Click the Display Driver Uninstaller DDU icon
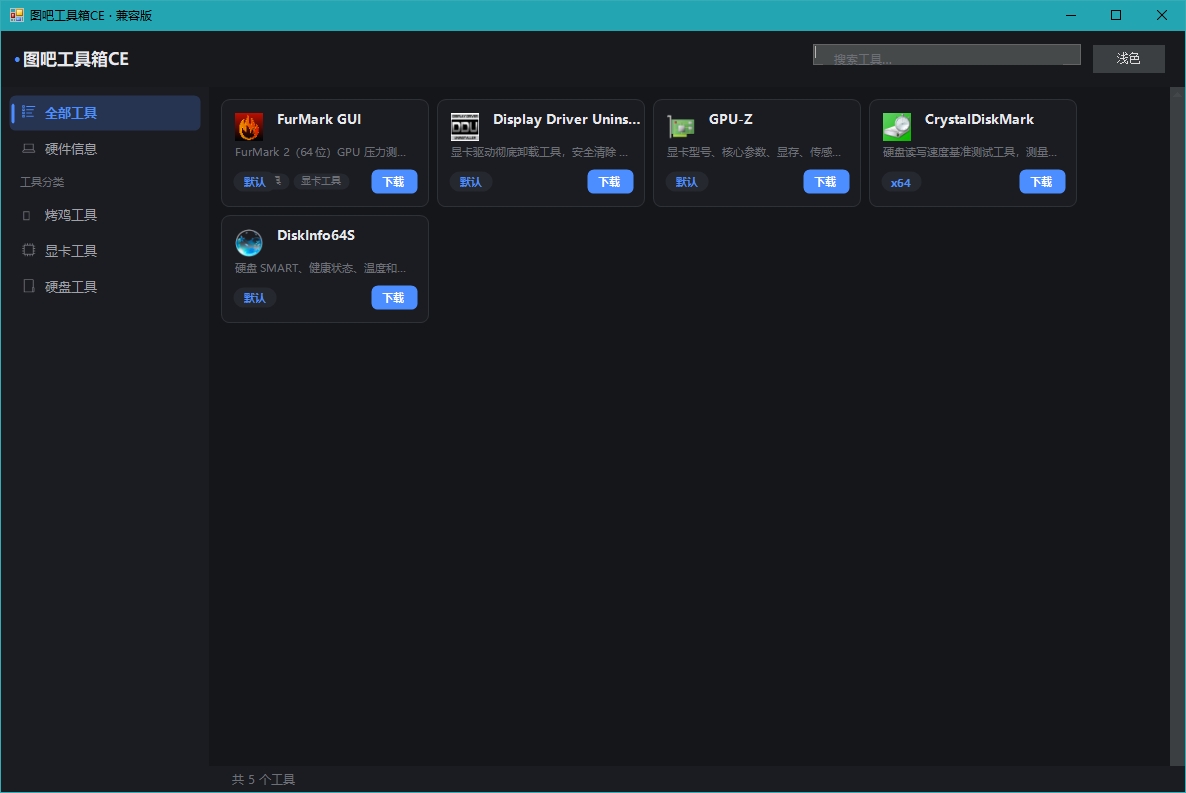 click(x=464, y=127)
